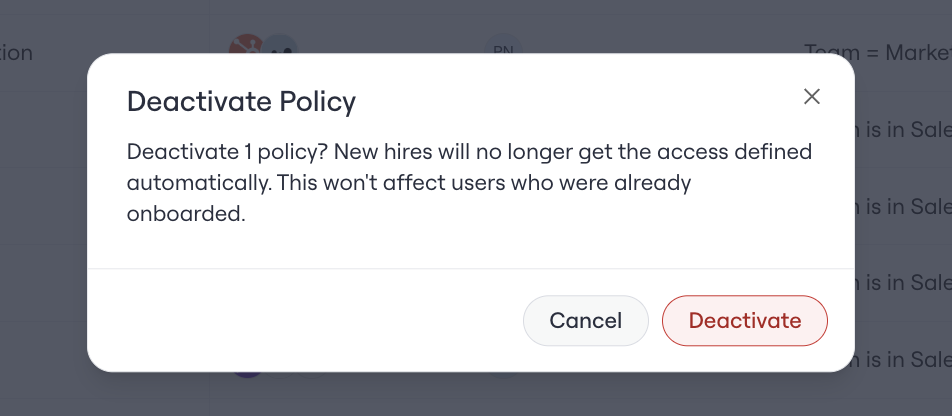Cancel the policy deactivation
Screen dimensions: 952x416
coord(585,321)
